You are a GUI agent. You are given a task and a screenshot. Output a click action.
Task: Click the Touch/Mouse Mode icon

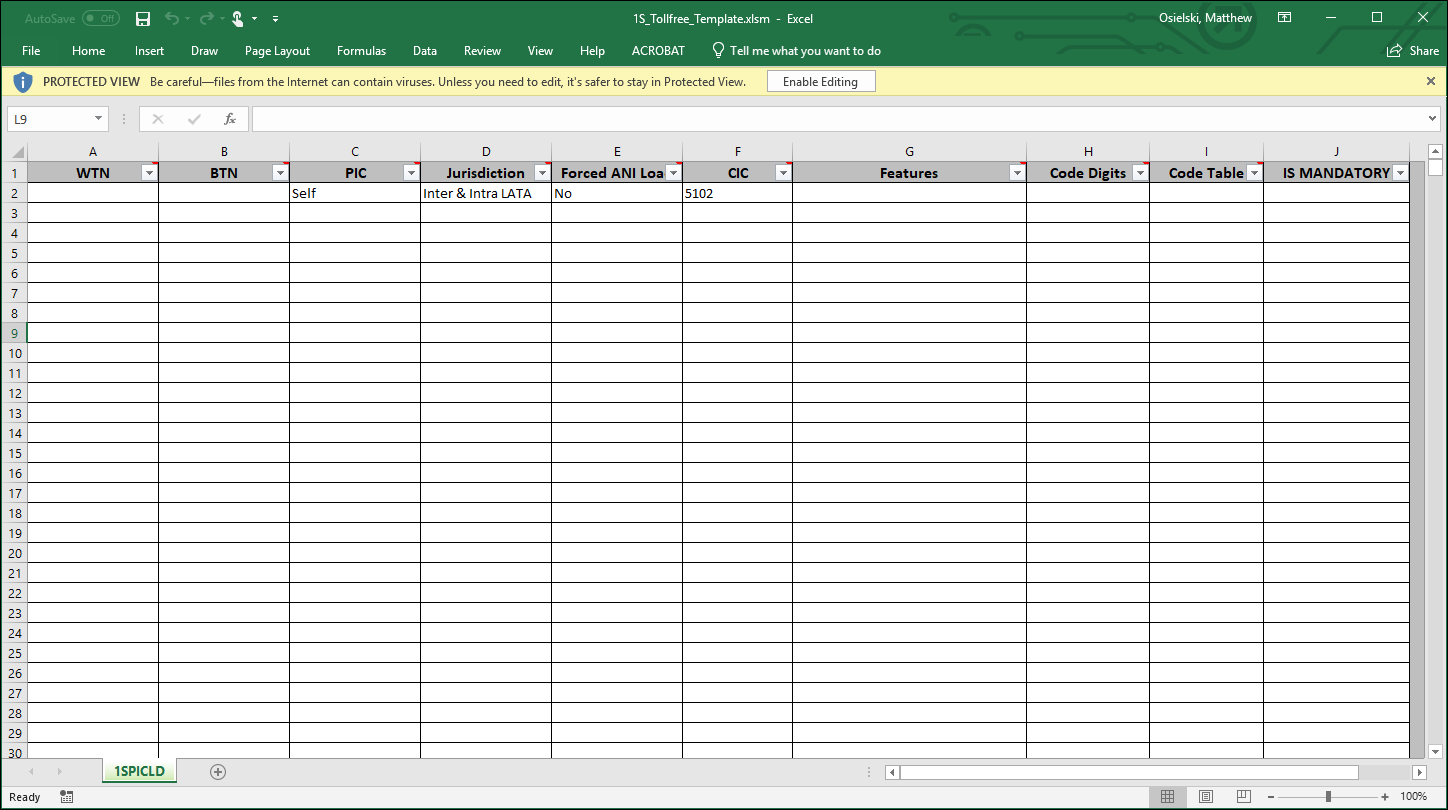(238, 19)
